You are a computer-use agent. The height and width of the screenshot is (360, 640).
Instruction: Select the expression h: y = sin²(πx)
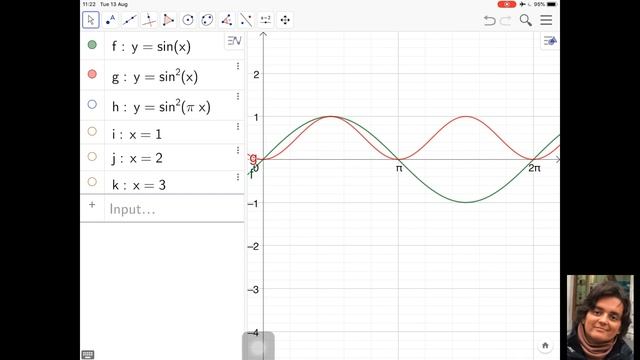161,107
